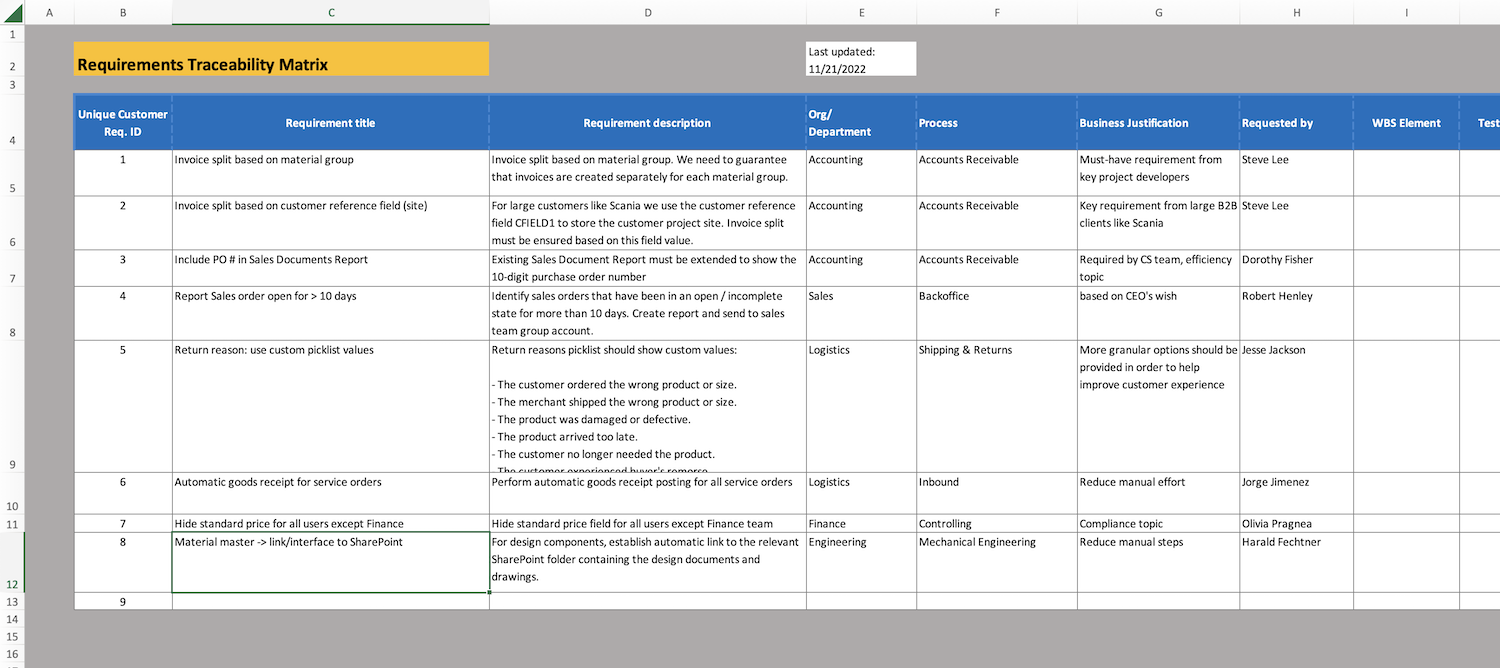Click description 'Hide standard price field for all users'

point(648,523)
